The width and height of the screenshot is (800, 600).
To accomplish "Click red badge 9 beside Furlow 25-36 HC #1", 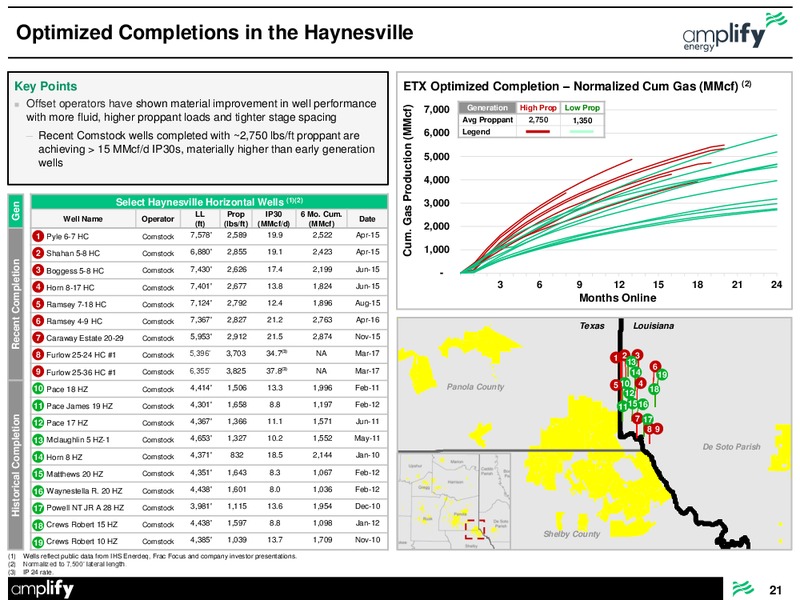I will coord(38,371).
